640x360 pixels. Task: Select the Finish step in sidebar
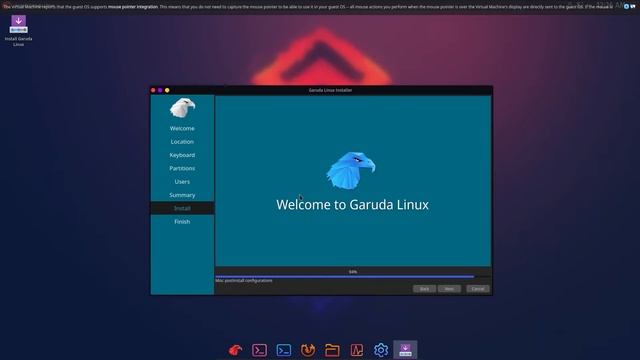click(x=182, y=222)
